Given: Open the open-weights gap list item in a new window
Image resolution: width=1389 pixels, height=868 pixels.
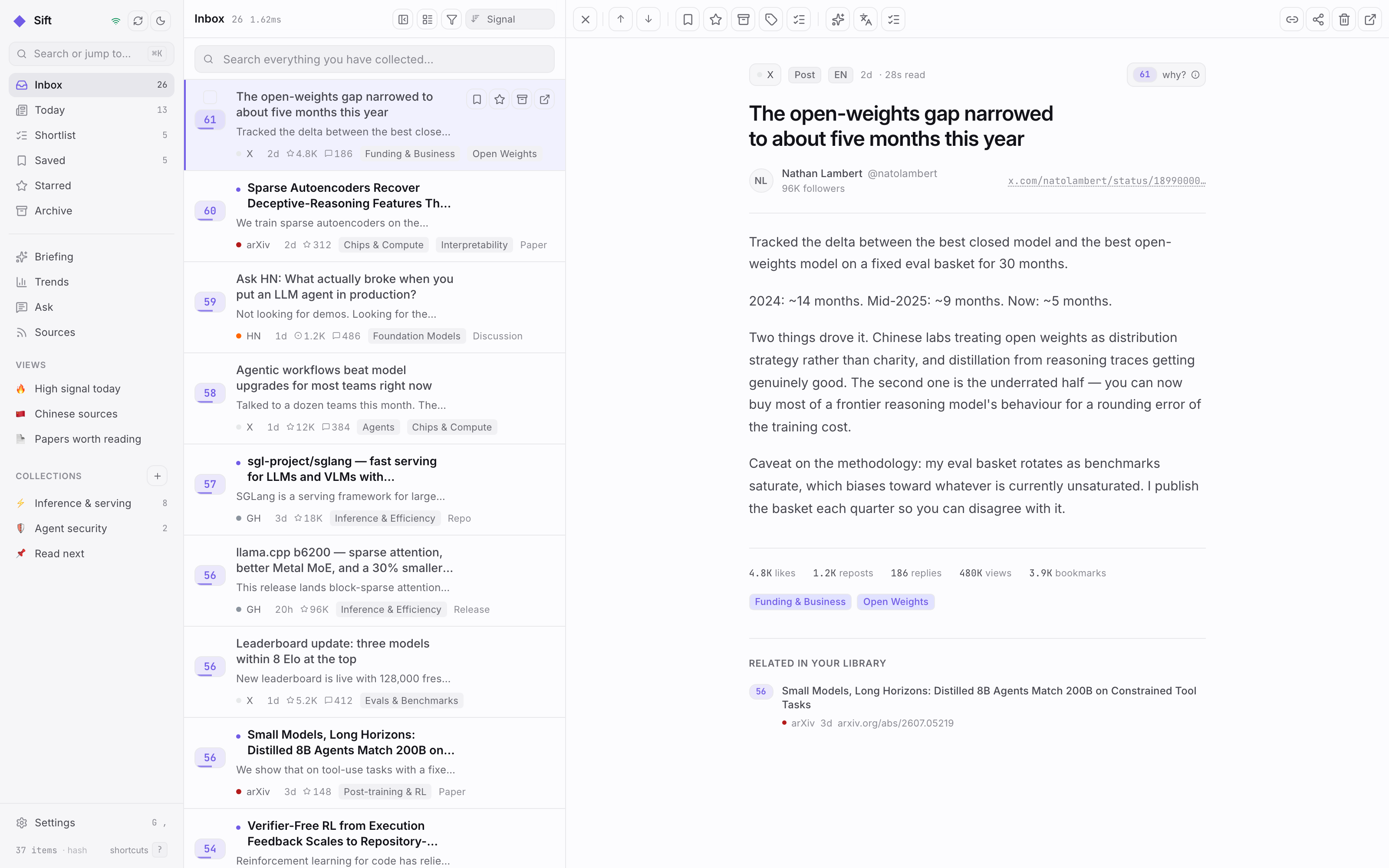Looking at the screenshot, I should coord(545,99).
